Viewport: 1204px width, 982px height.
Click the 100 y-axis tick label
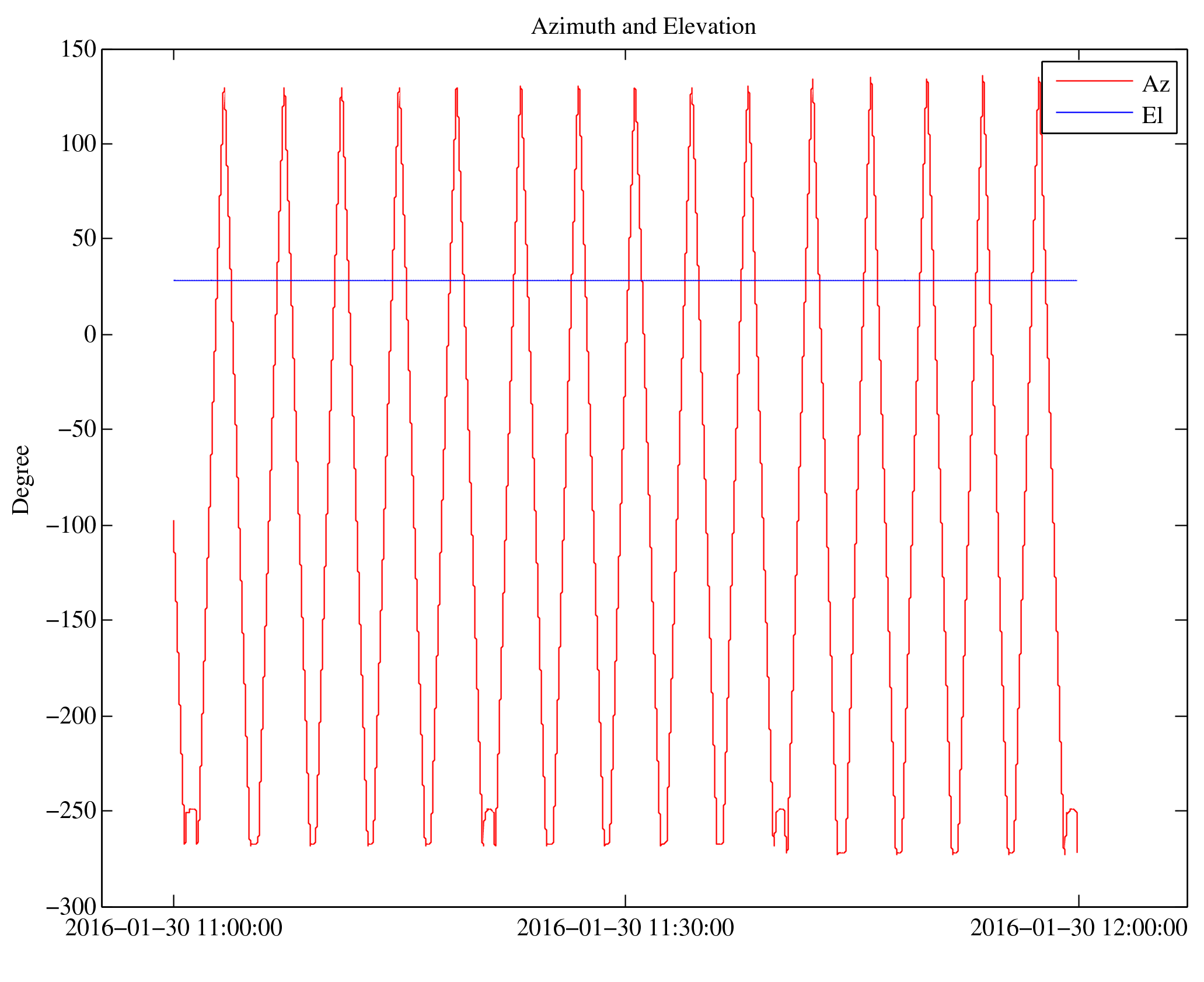point(78,144)
